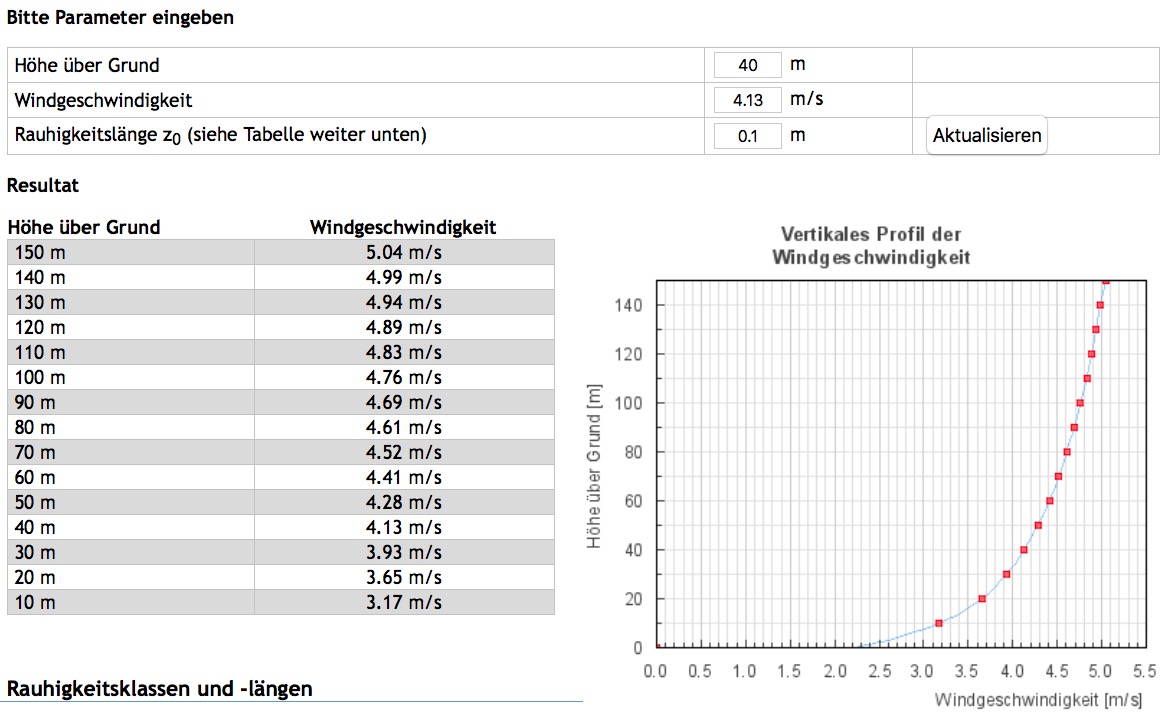Click the Höhe über Grund table column header
Viewport: 1169px width, 716px height.
84,227
